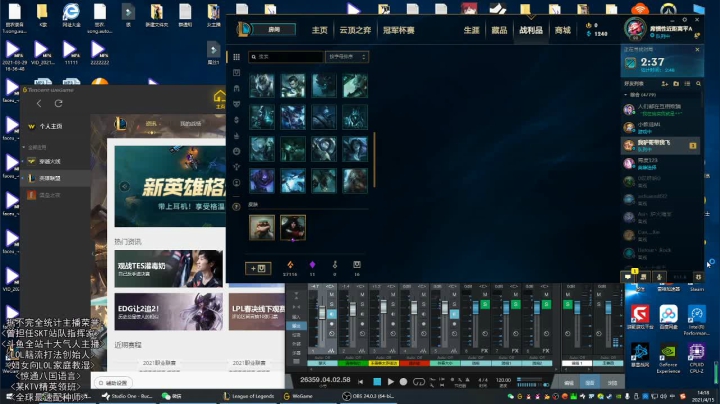Click play in Studio One transport
This screenshot has width=720, height=404.
tap(391, 382)
